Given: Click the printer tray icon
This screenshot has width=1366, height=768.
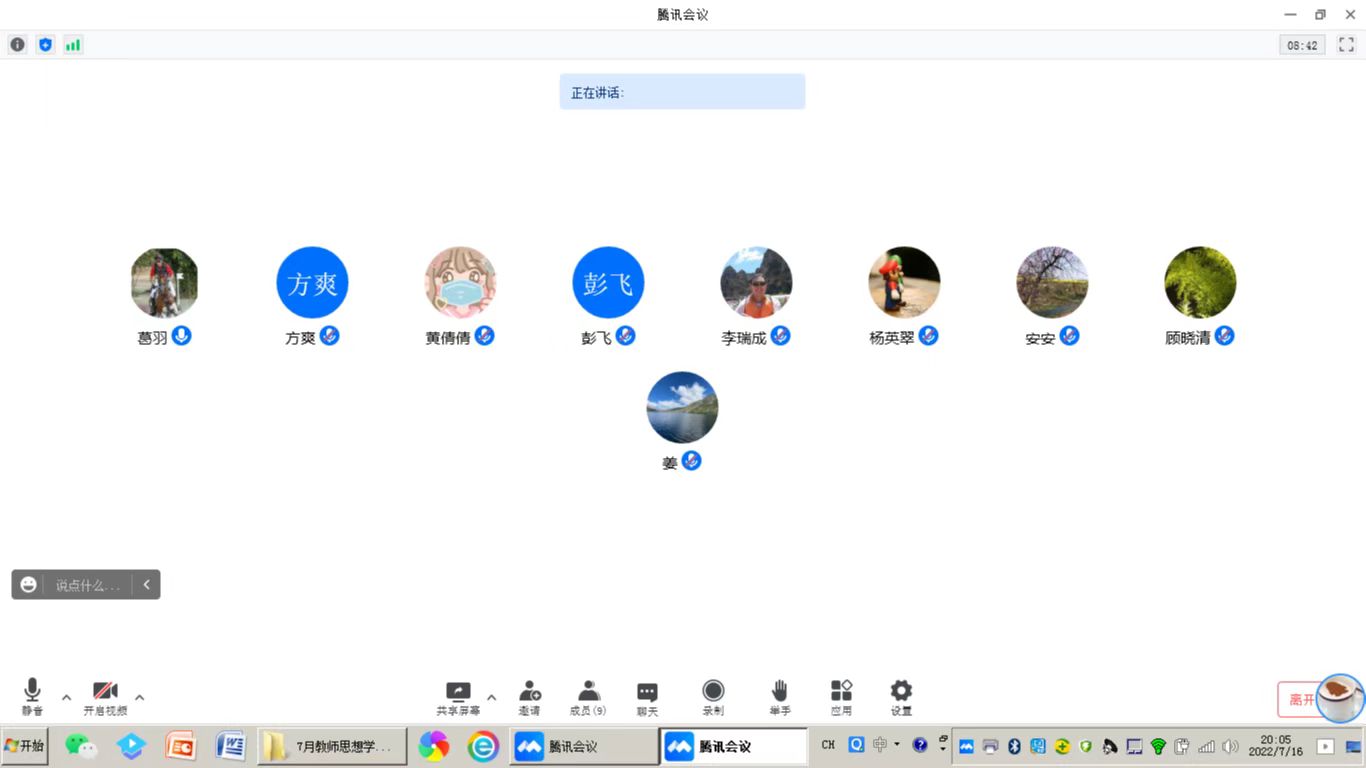Looking at the screenshot, I should [x=990, y=746].
